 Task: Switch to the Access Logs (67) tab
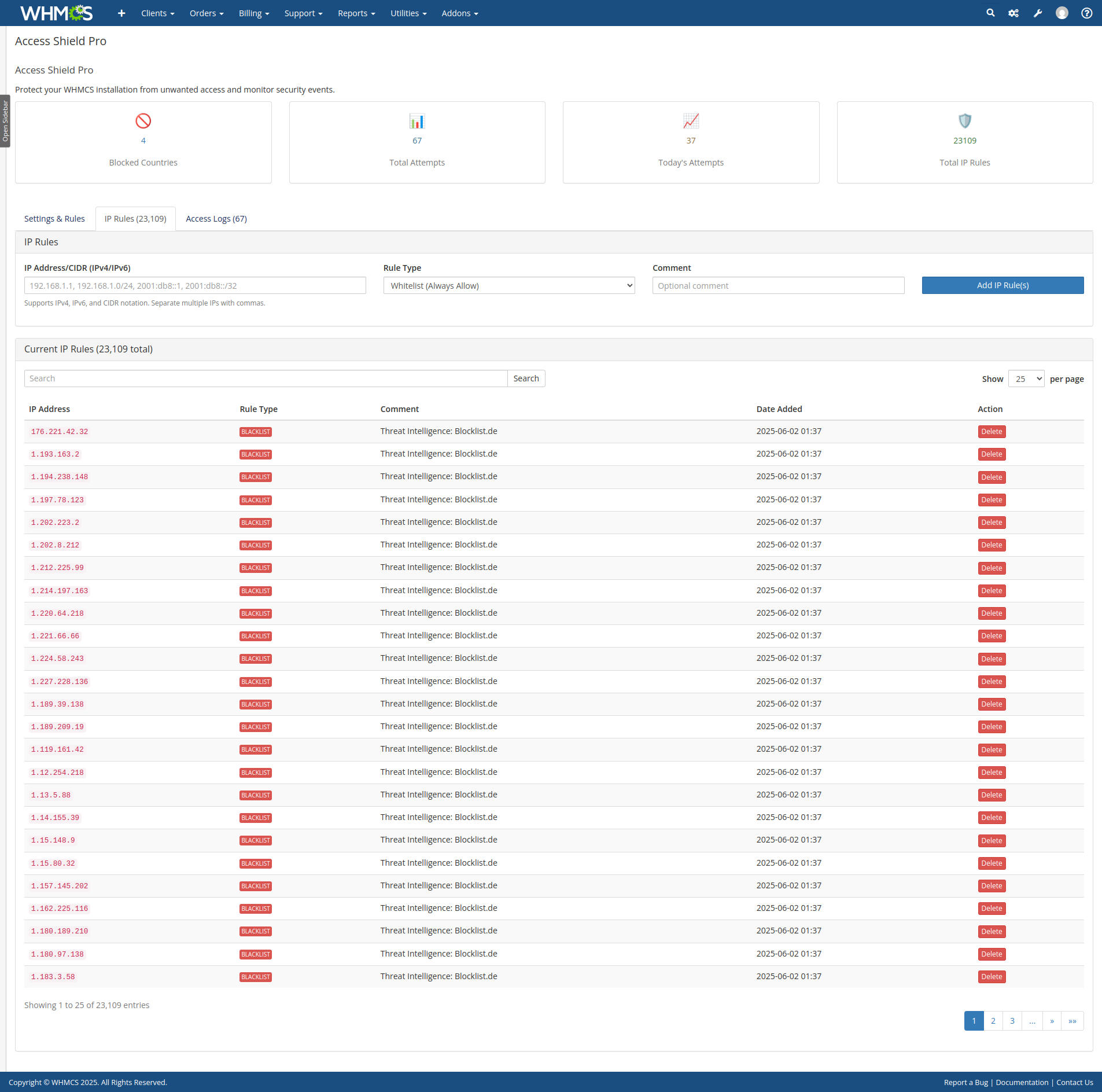[216, 219]
